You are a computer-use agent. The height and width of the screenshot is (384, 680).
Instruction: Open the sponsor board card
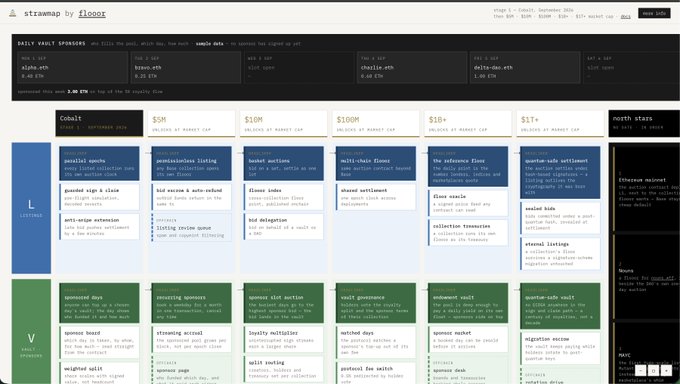[99, 343]
